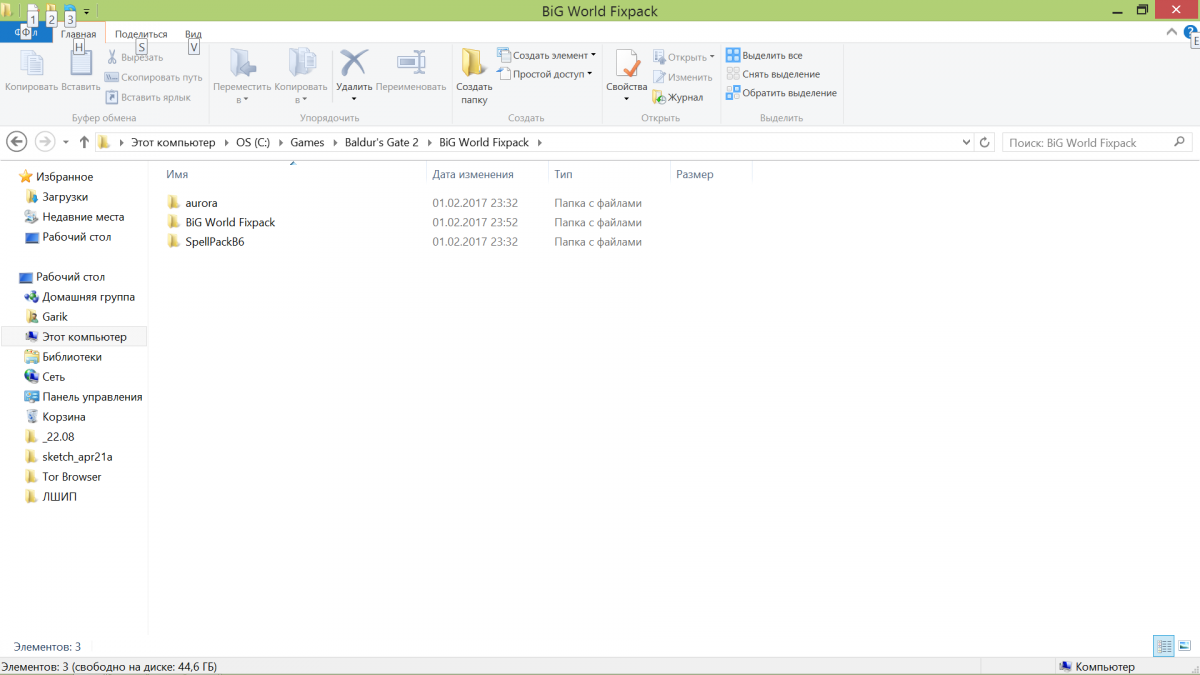
Task: Open Панель управления in the sidebar
Action: point(92,397)
